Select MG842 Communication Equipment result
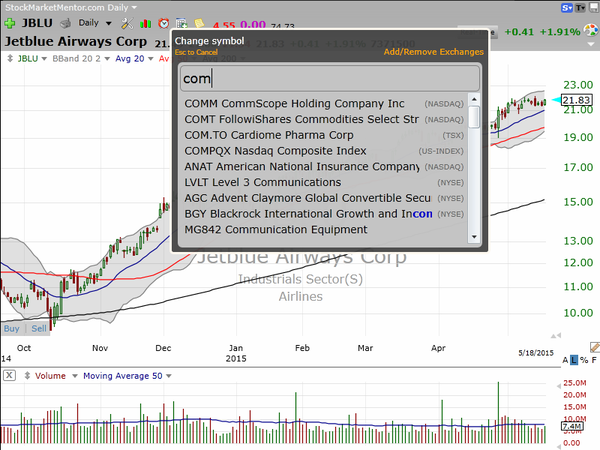 324,230
